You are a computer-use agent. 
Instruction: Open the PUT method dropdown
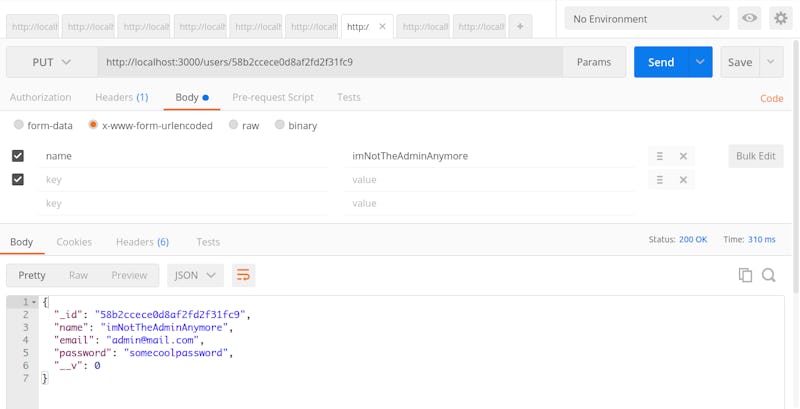click(x=52, y=62)
